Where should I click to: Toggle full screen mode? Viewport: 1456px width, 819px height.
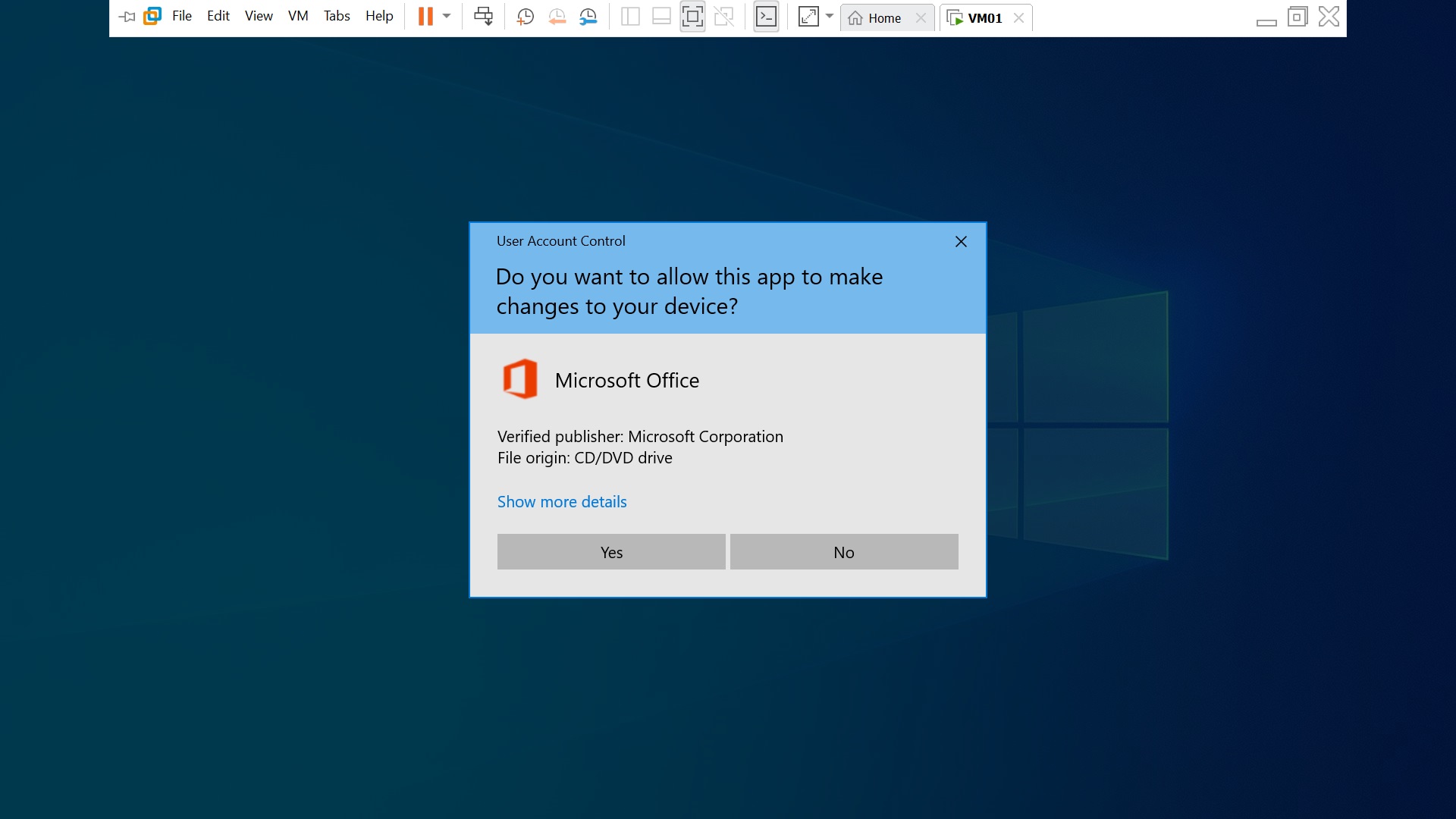692,16
